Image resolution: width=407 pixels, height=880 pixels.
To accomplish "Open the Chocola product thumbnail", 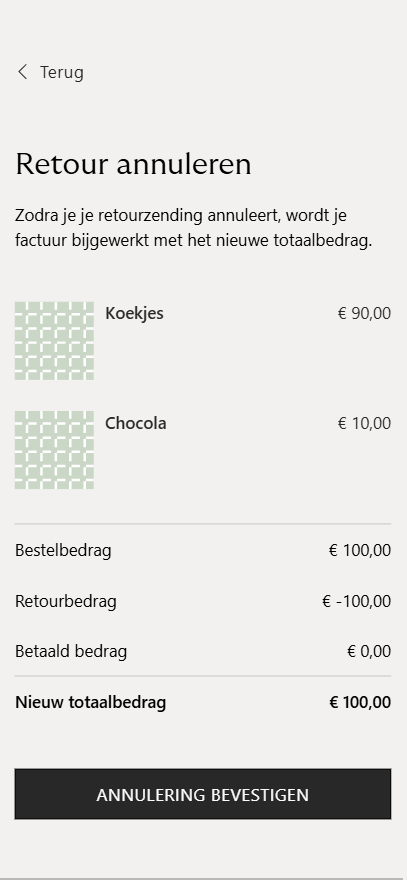I will pos(54,450).
